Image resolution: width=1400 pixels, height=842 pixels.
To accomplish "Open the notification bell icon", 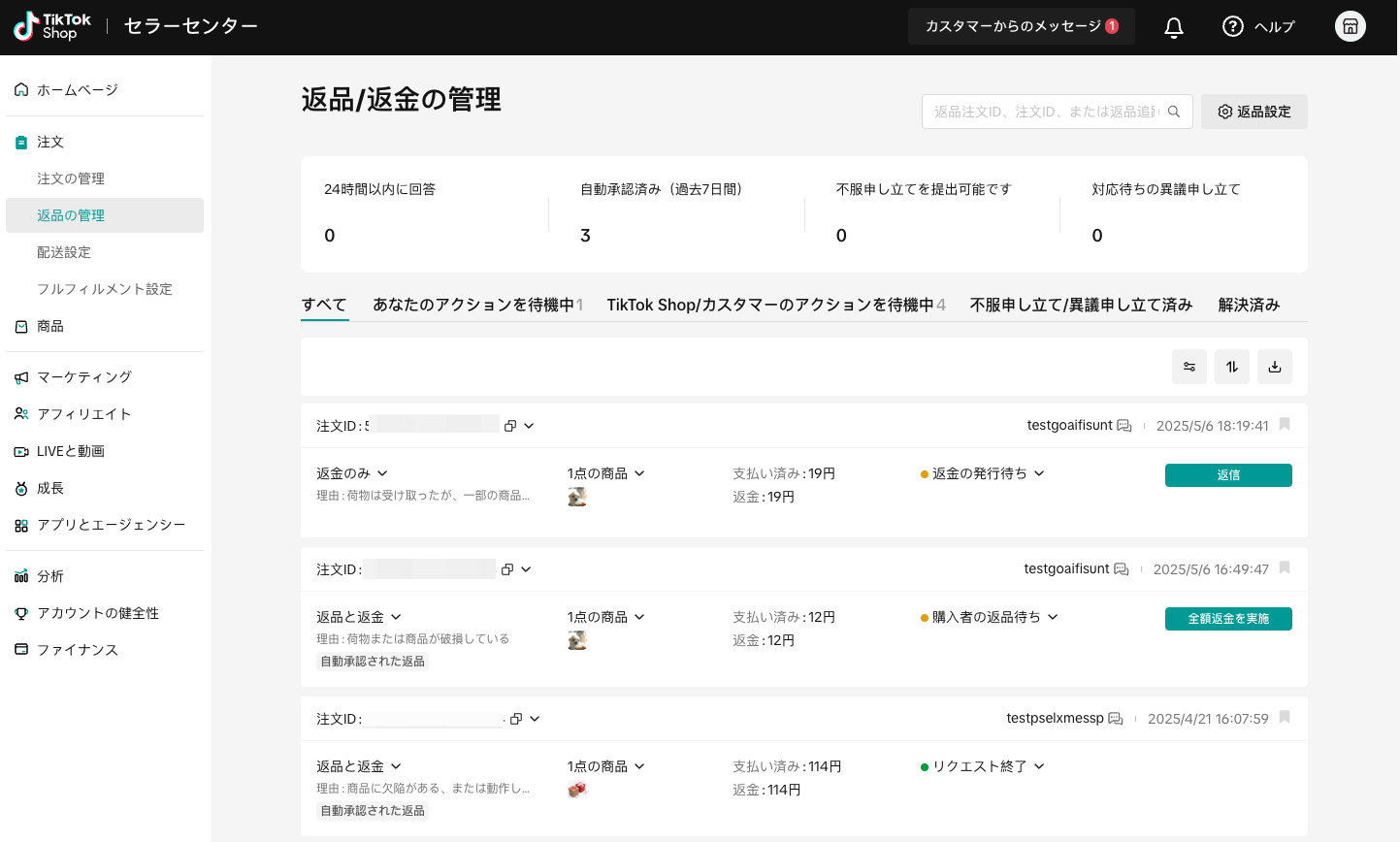I will (x=1173, y=27).
